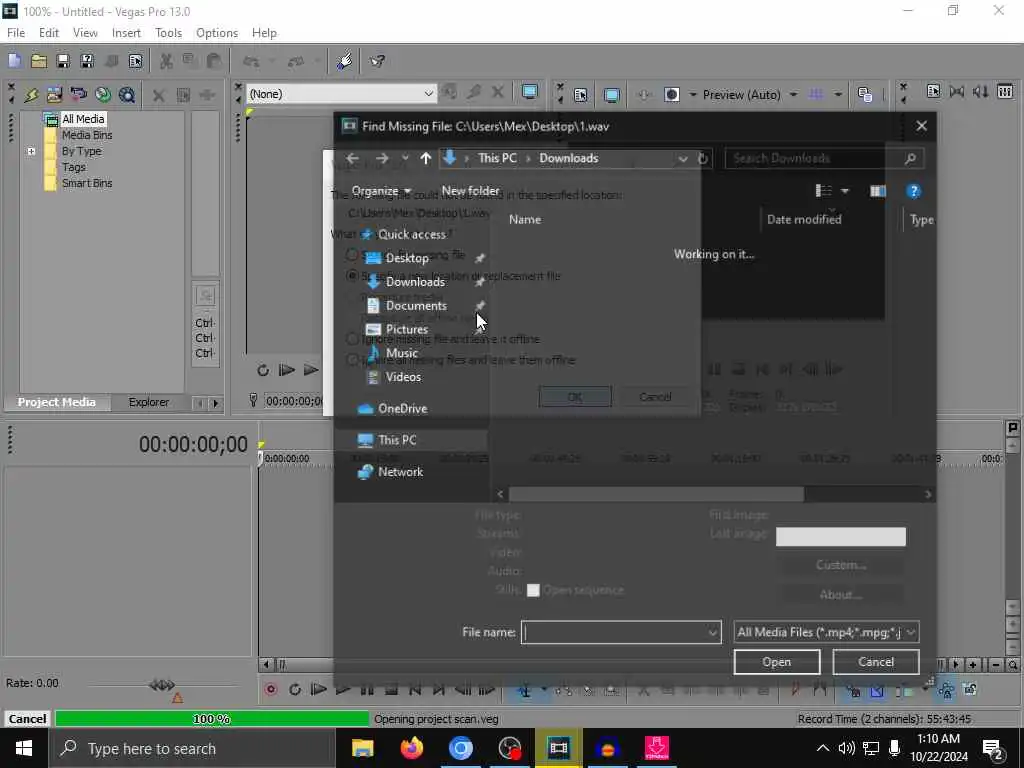Click the Cancel button in Find Missing File dialog

(x=876, y=662)
